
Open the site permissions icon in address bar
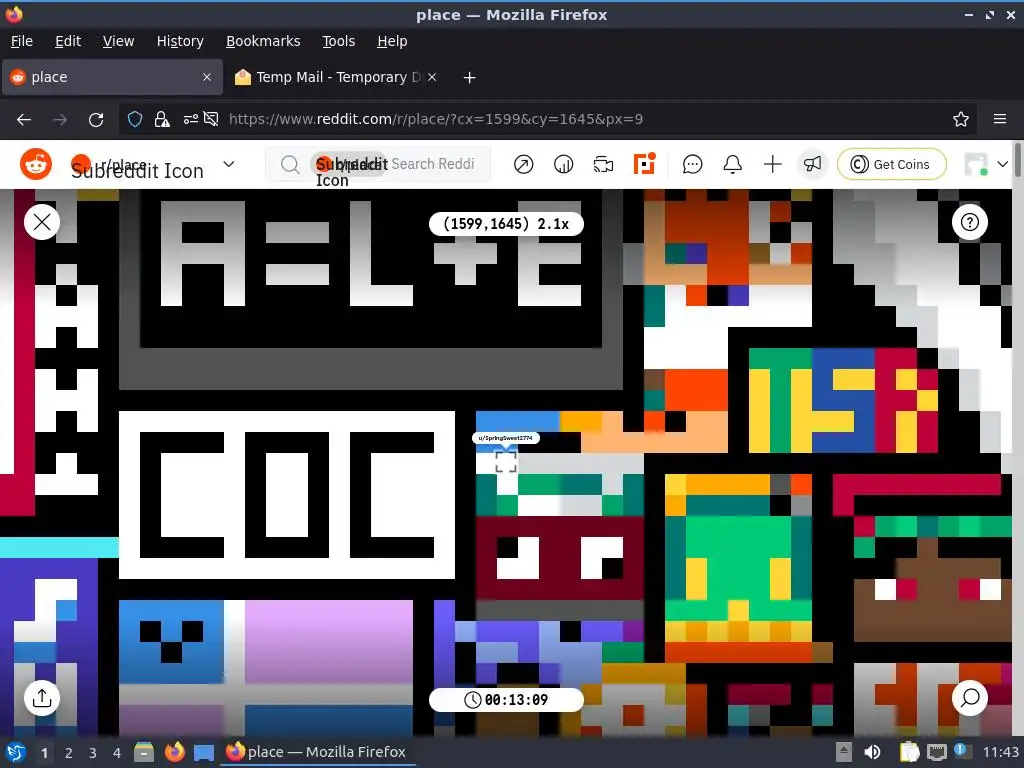pos(191,120)
